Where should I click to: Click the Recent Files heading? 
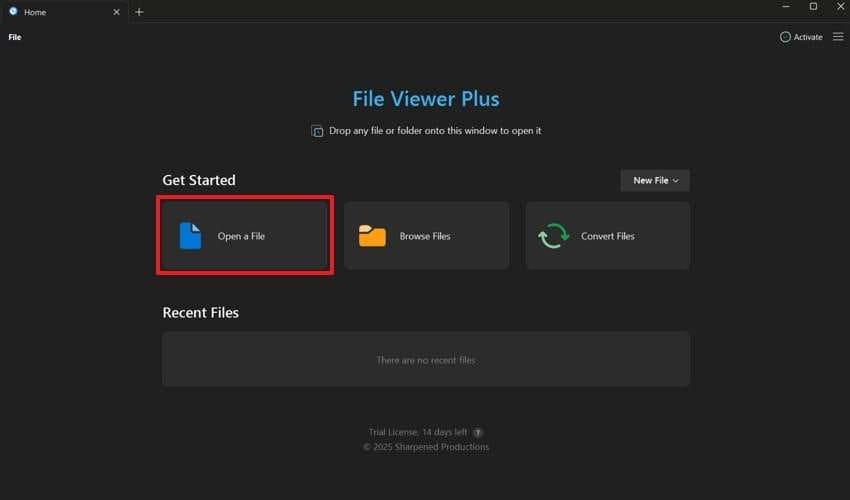click(x=201, y=312)
